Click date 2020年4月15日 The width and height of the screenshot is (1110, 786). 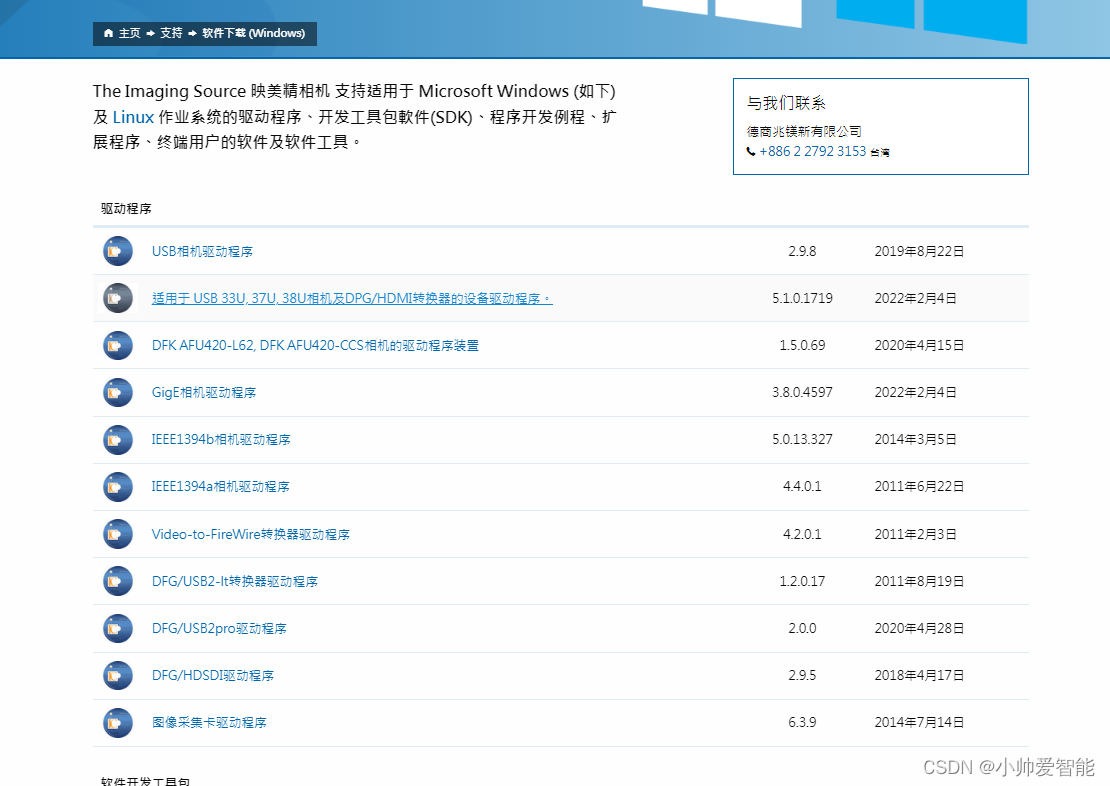919,346
